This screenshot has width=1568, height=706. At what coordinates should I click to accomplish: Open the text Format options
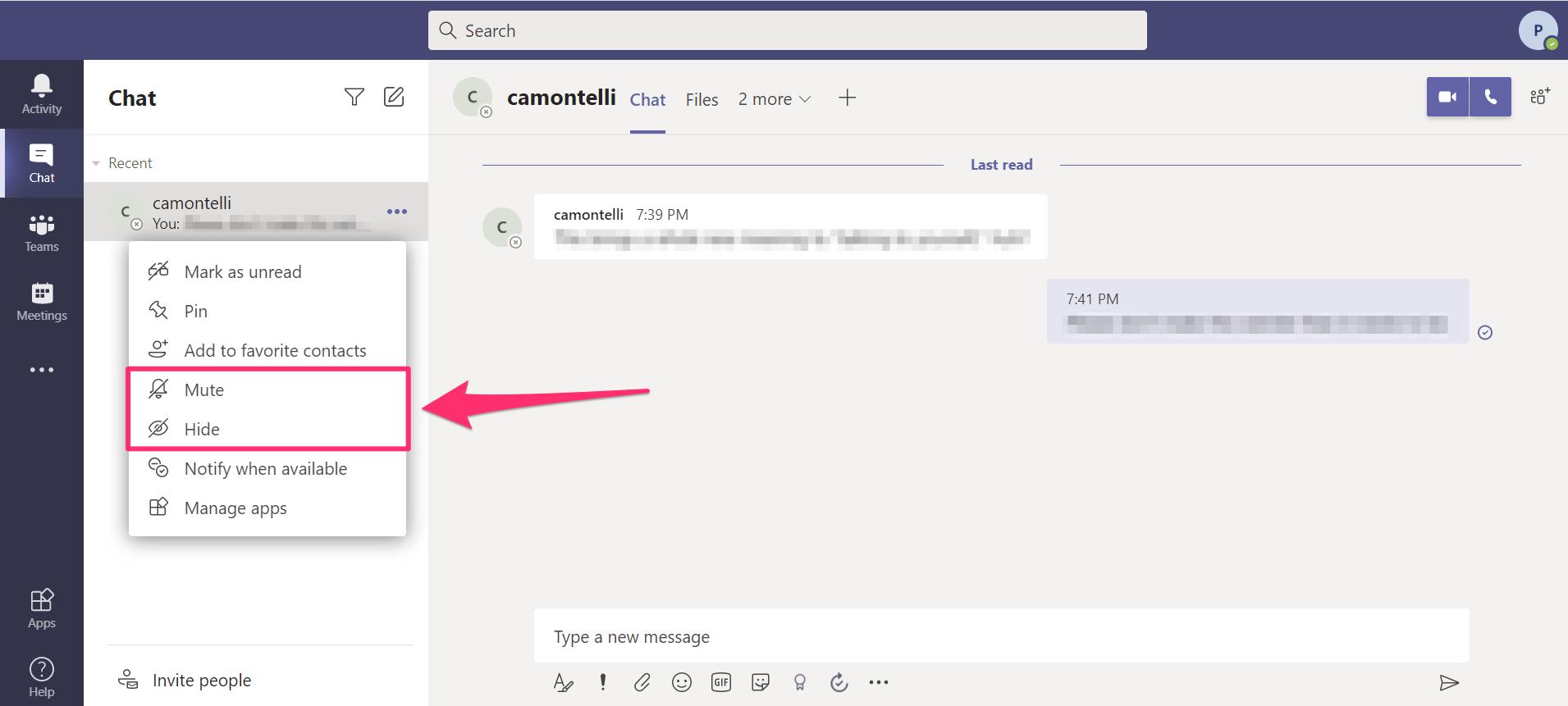tap(563, 682)
